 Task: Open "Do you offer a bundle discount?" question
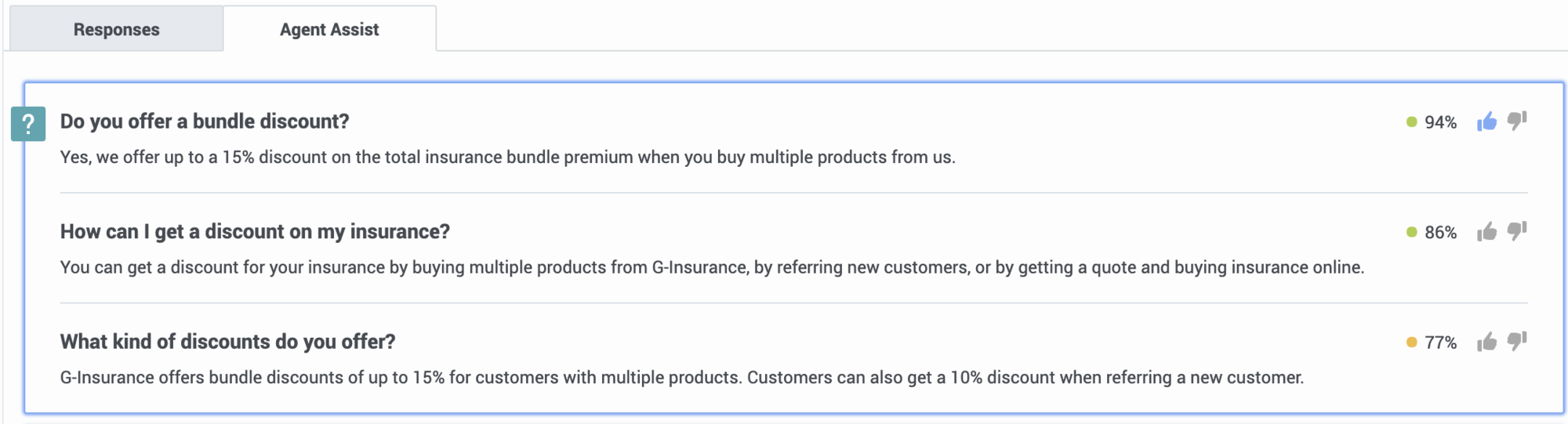[205, 121]
